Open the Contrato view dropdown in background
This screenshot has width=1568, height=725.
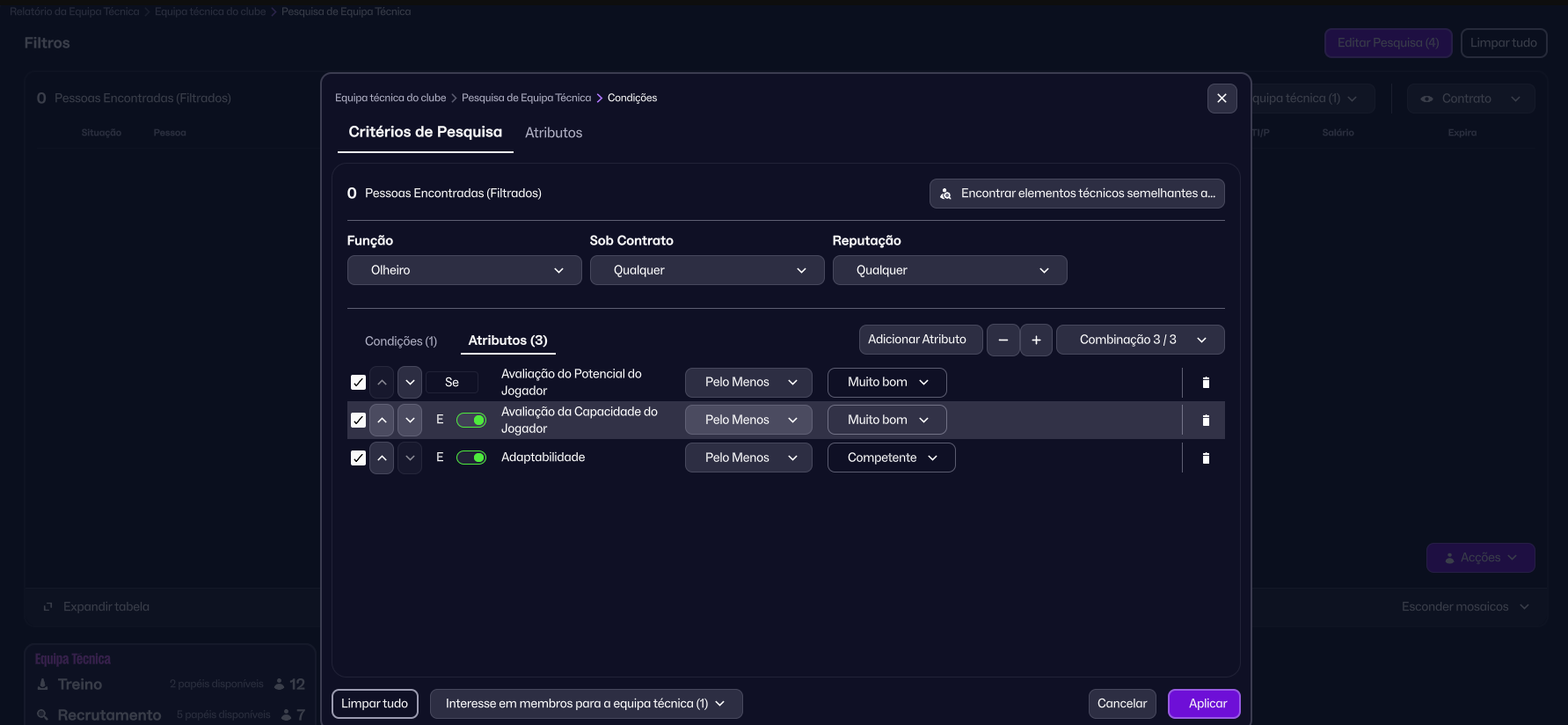[1470, 99]
